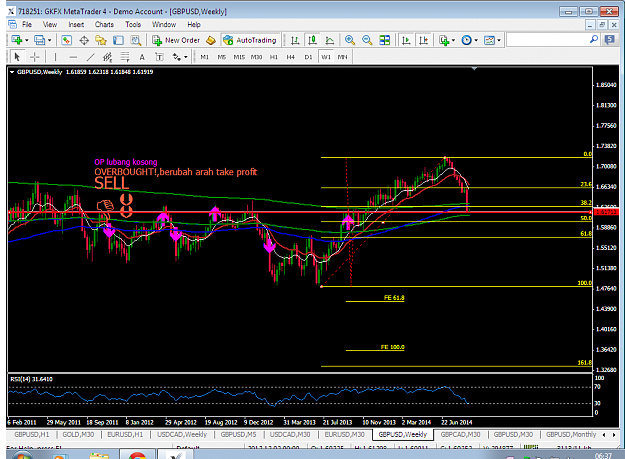Image resolution: width=625 pixels, height=459 pixels.
Task: Switch chart to MN monthly timeframe
Action: [x=342, y=57]
